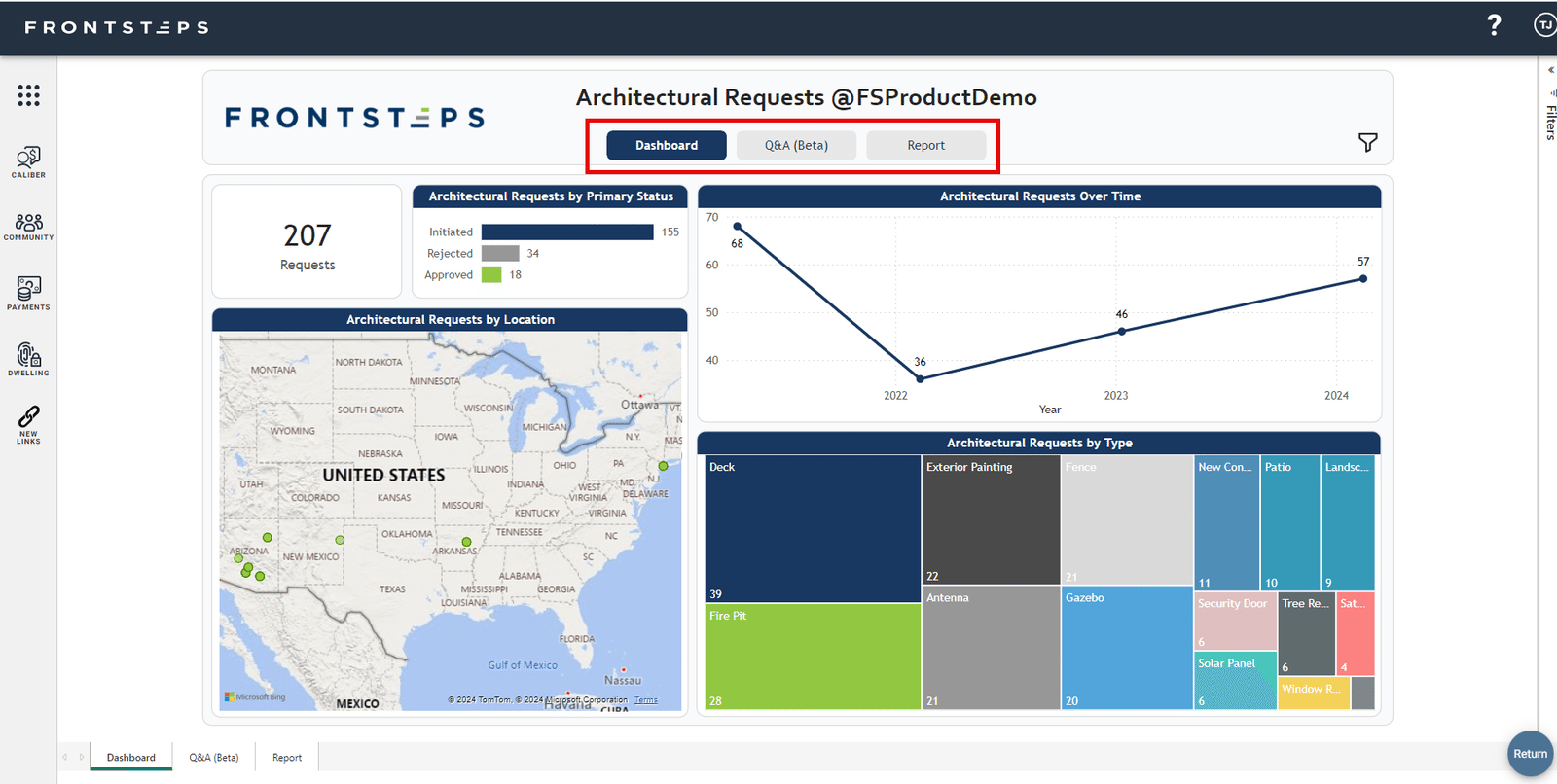The image size is (1557, 784).
Task: Open the Q&A (Beta) page tab at the bottom
Action: [x=214, y=757]
